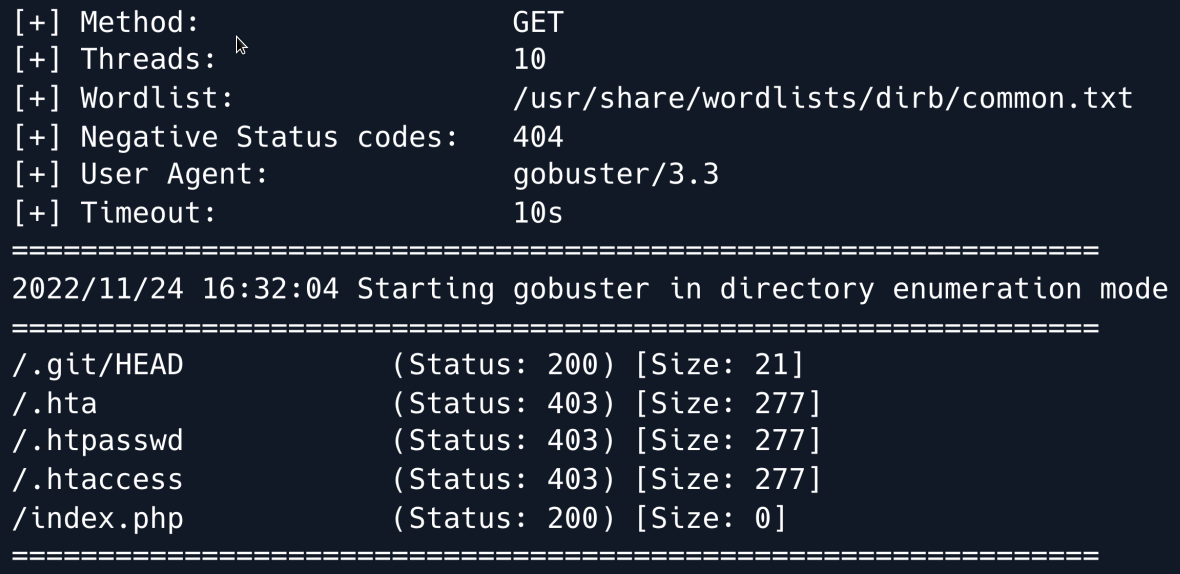Select the /.htpasswd path text
Viewport: 1180px width, 574px height.
pos(98,442)
